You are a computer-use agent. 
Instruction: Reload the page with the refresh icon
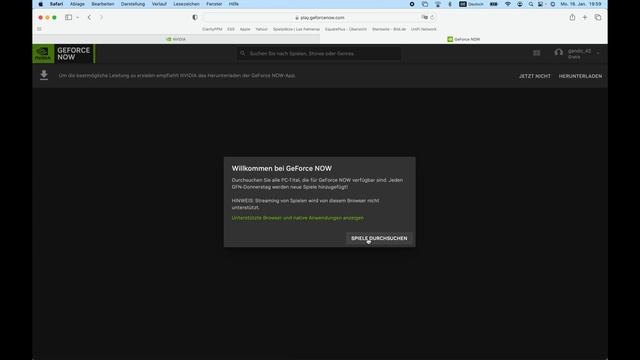point(432,18)
